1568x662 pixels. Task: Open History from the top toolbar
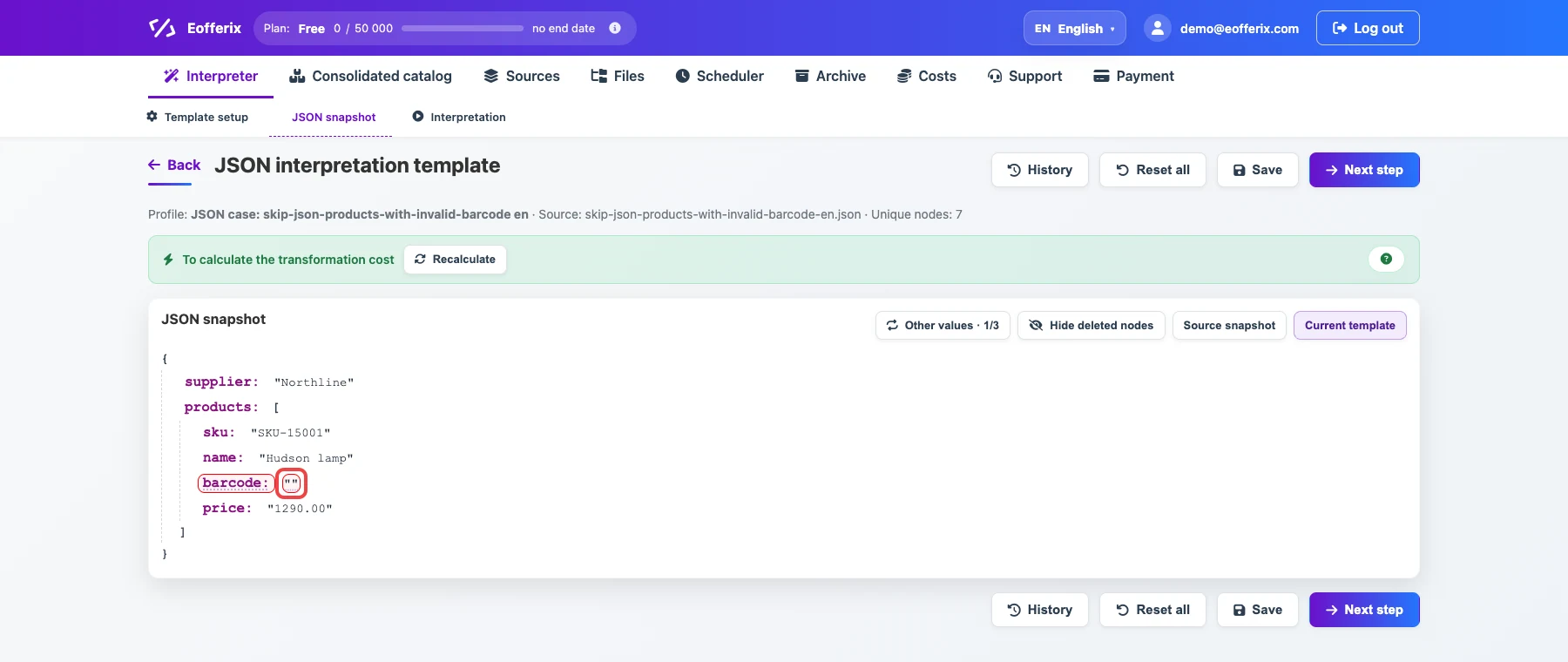pos(1040,170)
